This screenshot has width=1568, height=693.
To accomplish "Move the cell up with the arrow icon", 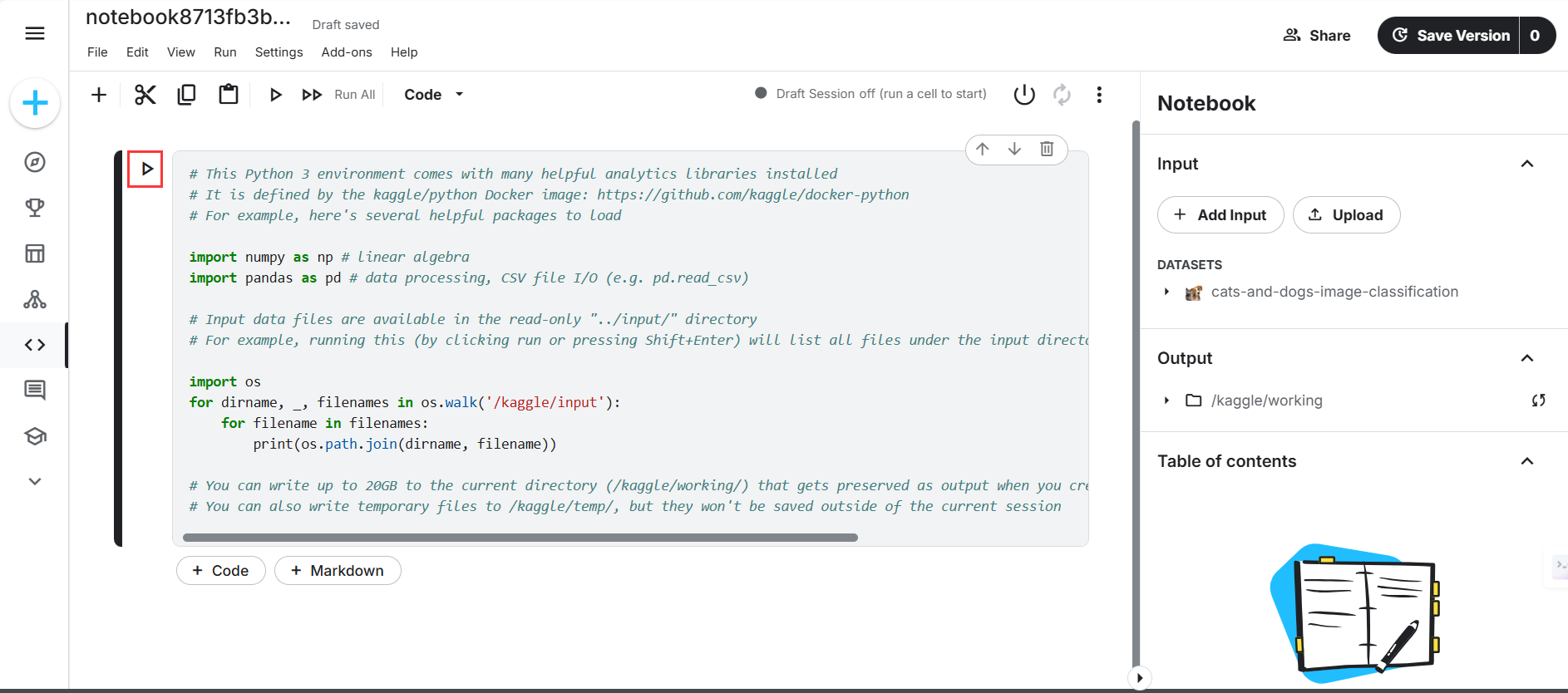I will pos(983,149).
